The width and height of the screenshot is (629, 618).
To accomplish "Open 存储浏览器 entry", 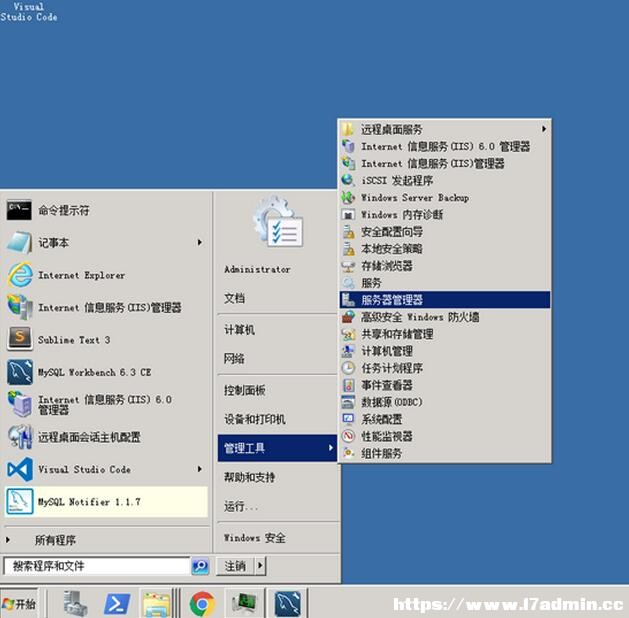I will [445, 265].
